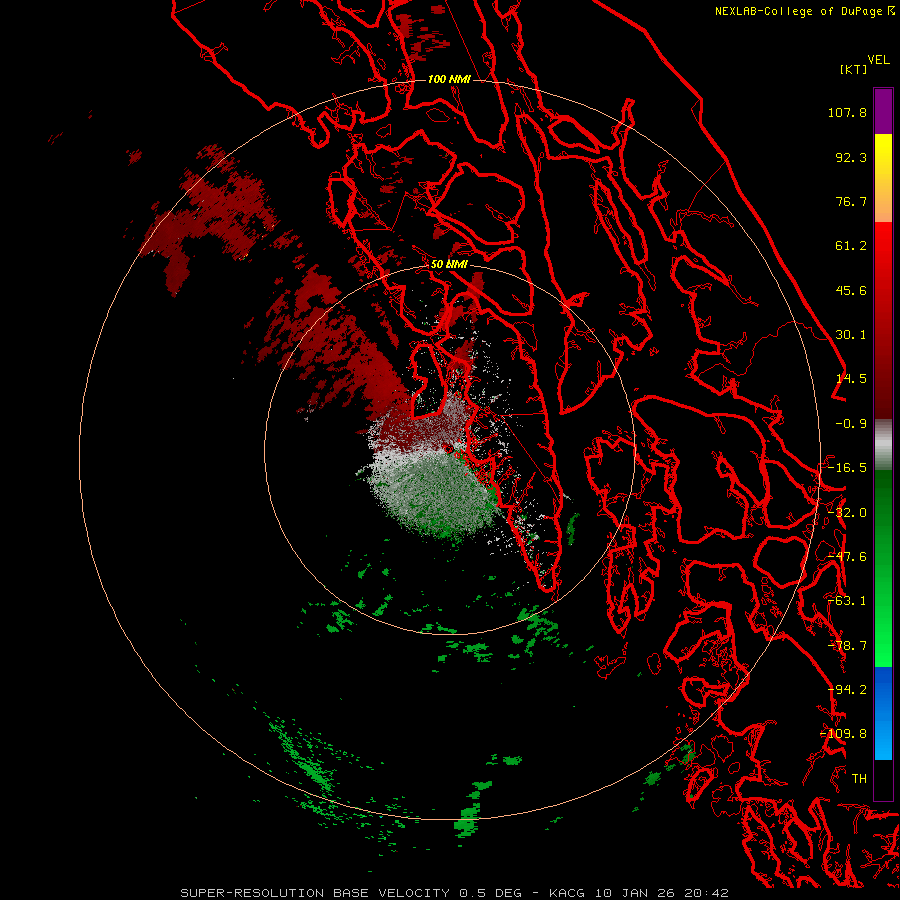The image size is (900, 900).
Task: Select the 14.5 velocity scale value
Action: (851, 379)
